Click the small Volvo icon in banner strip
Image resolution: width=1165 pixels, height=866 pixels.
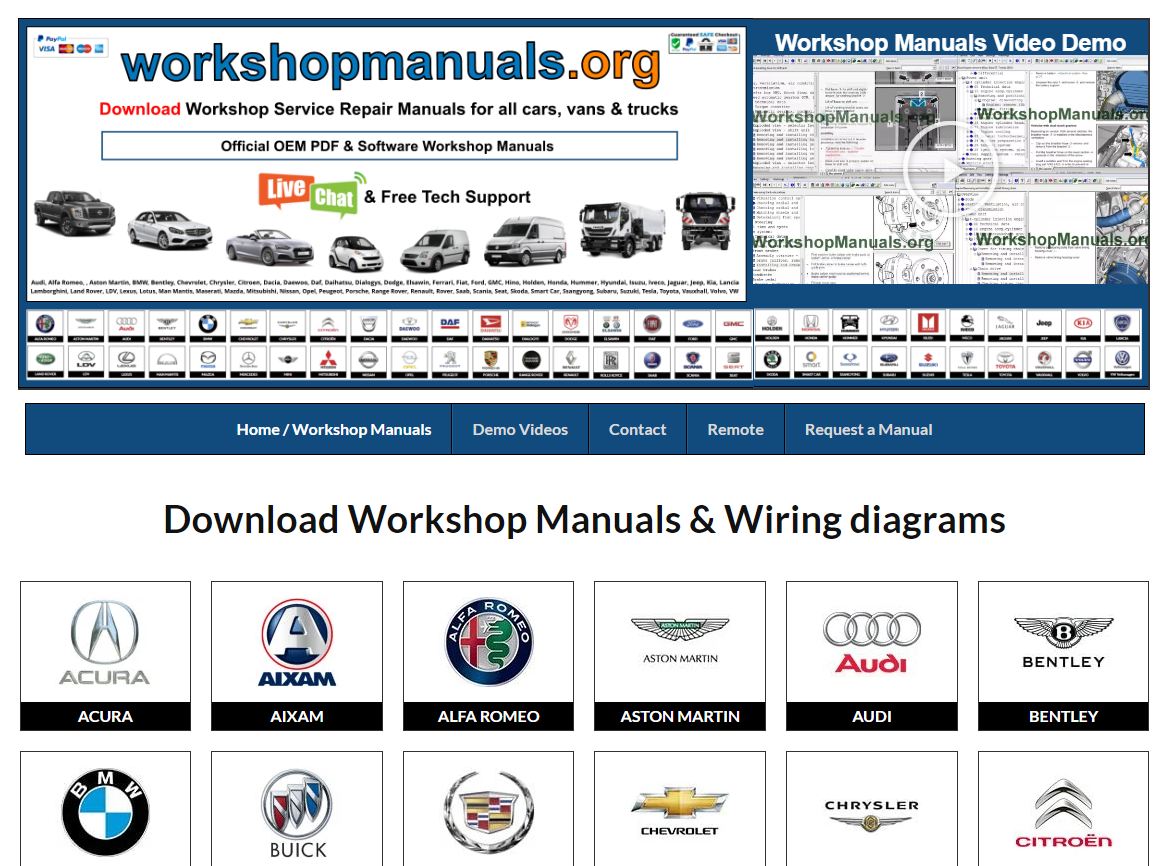1083,362
